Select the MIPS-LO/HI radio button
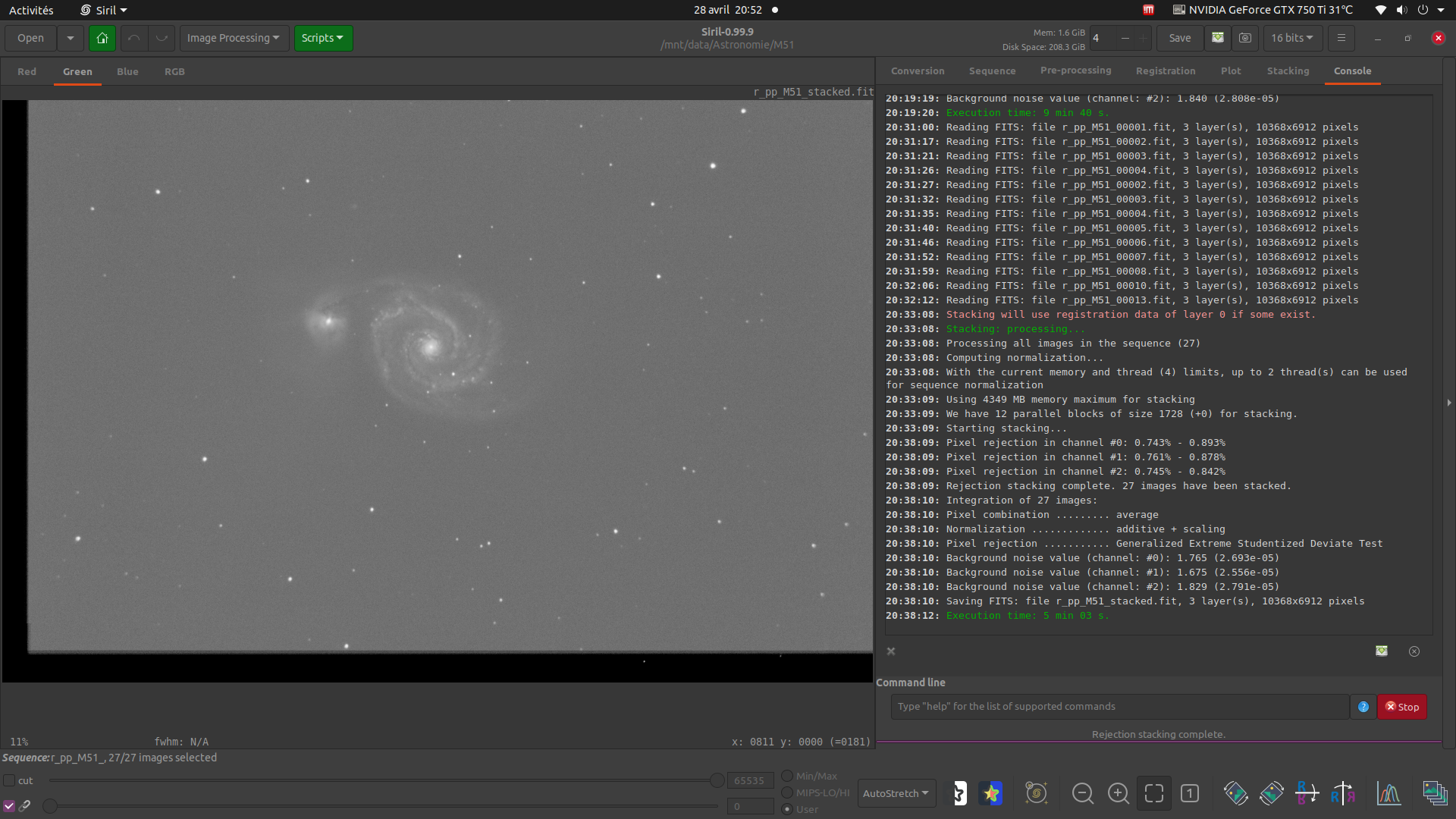This screenshot has width=1456, height=819. click(787, 792)
